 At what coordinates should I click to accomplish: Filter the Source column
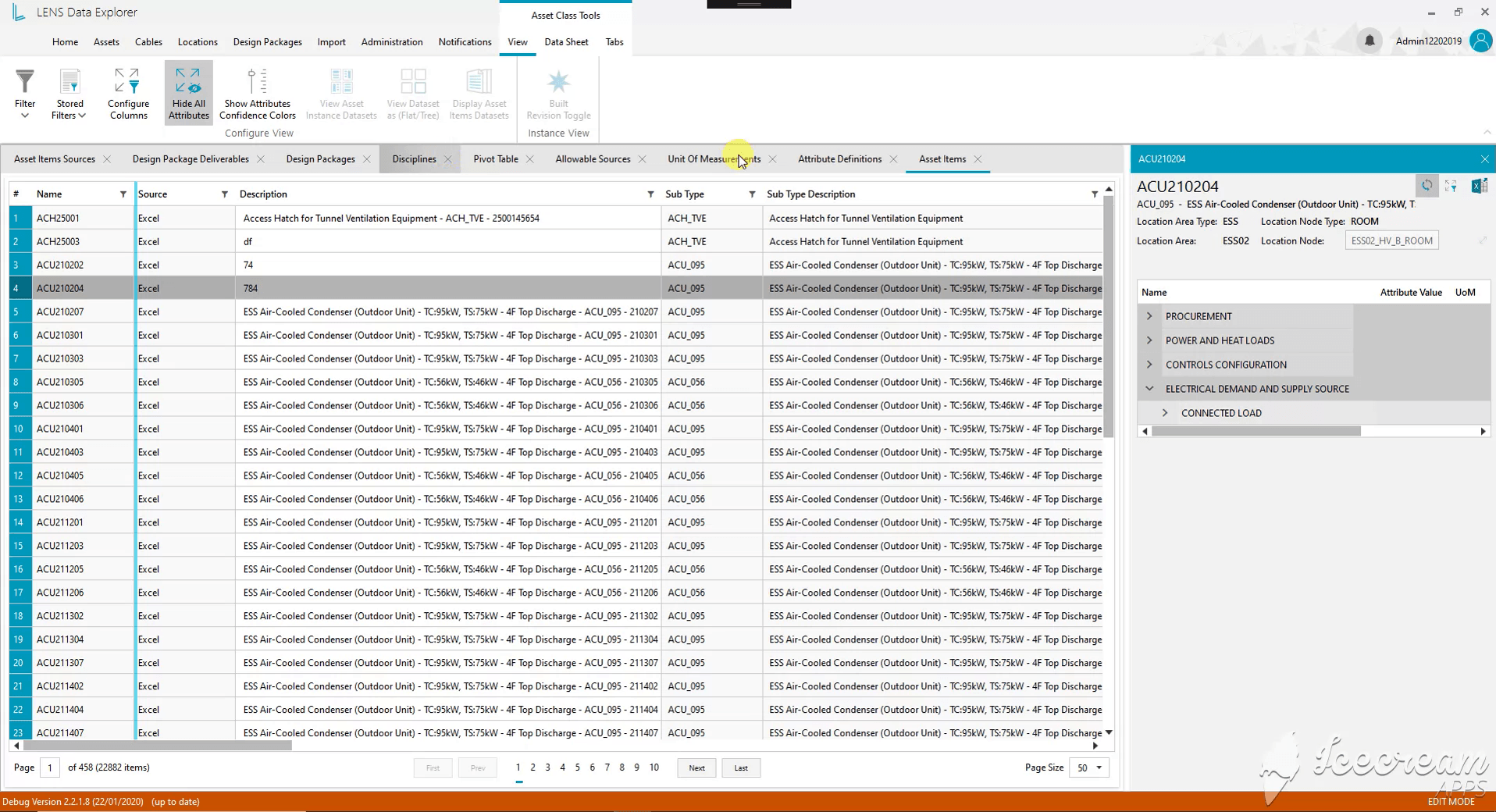click(224, 194)
